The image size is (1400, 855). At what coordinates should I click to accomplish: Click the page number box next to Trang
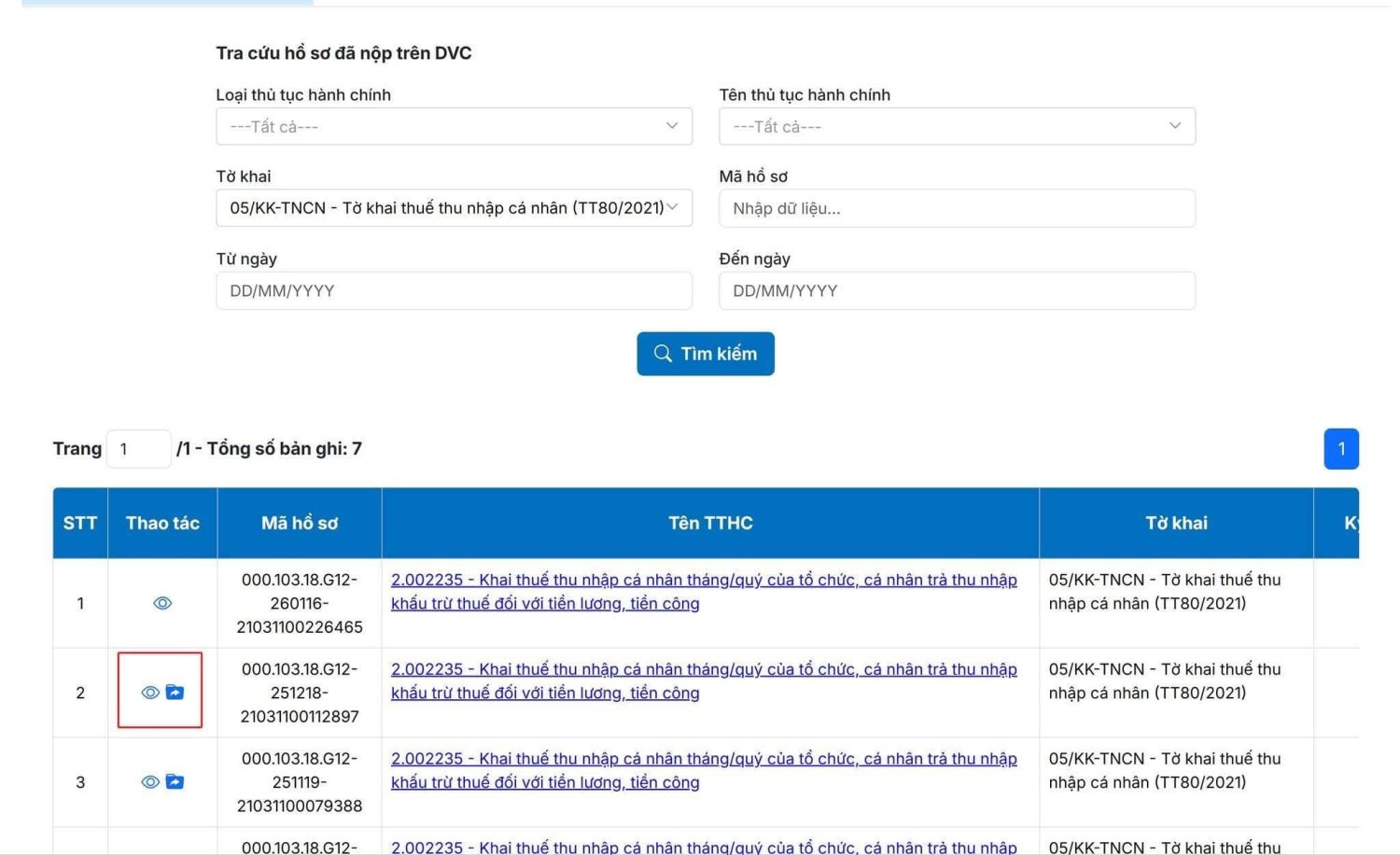click(138, 449)
